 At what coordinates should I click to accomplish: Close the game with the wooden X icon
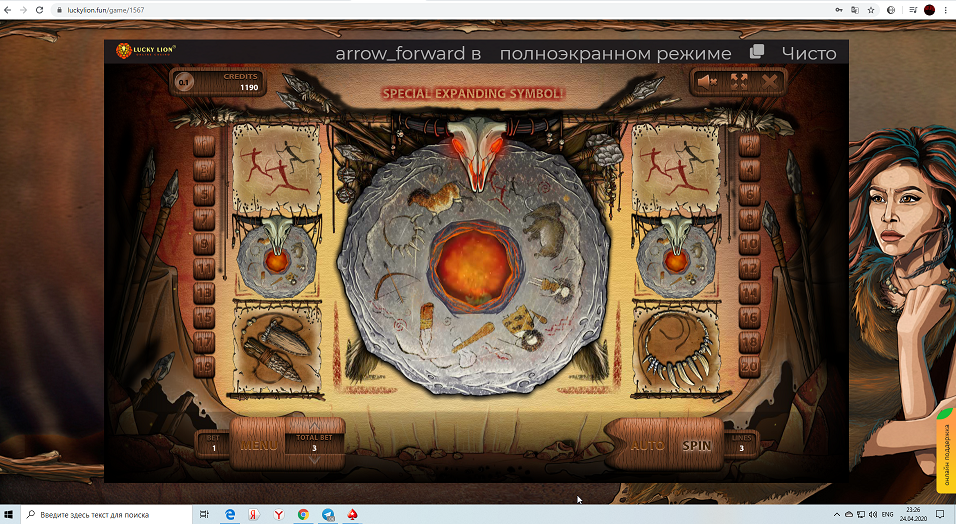coord(769,81)
